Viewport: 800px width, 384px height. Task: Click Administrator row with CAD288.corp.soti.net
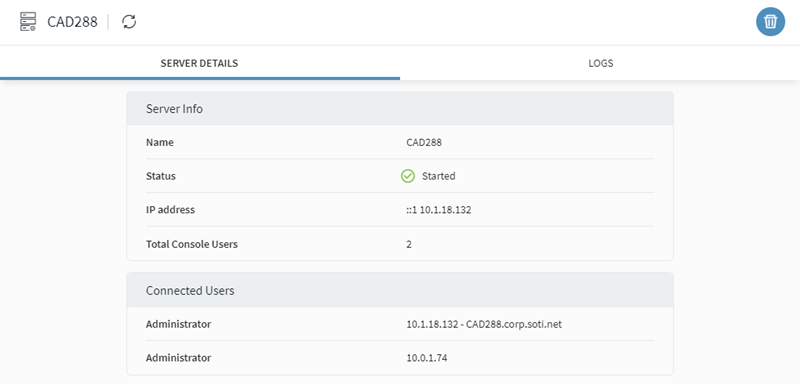tap(399, 324)
